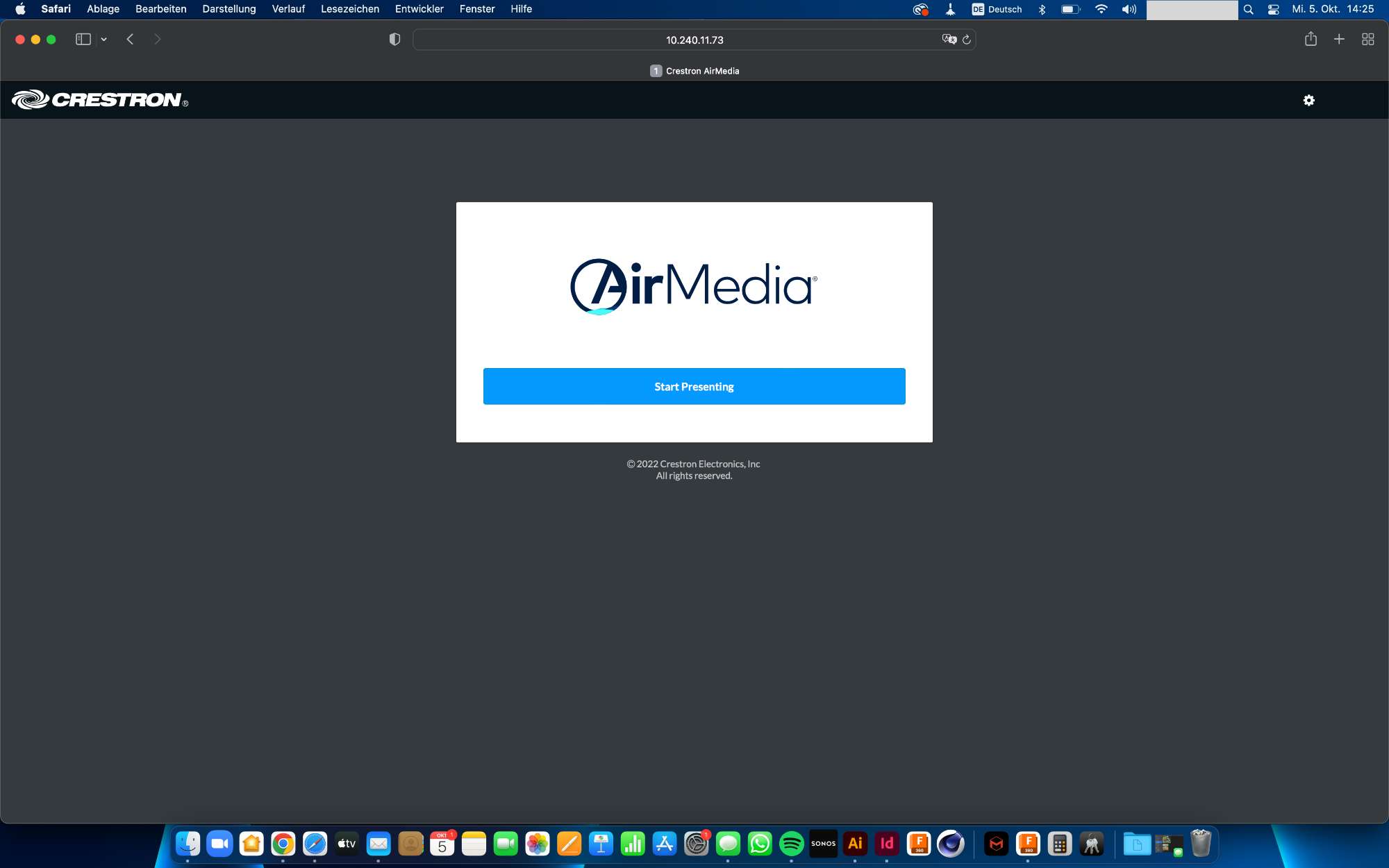
Task: Open the Home app in dock
Action: 251,844
